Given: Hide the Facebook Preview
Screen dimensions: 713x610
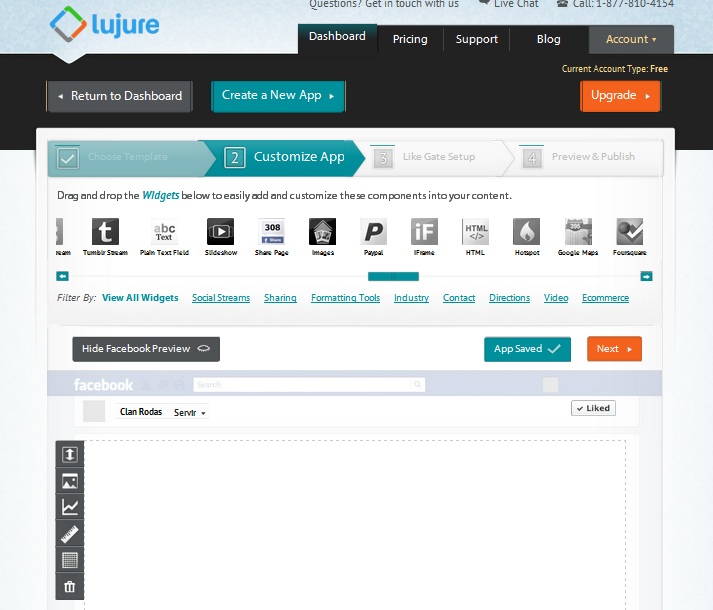Looking at the screenshot, I should point(146,349).
